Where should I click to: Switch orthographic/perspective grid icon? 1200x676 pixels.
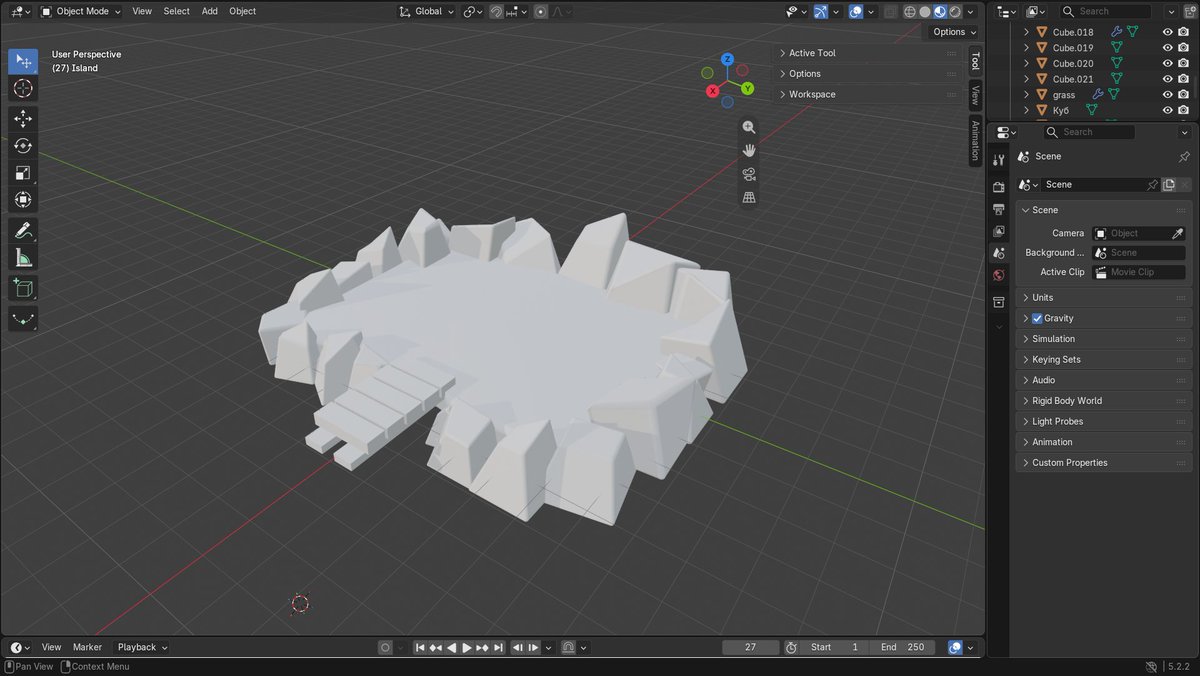(749, 197)
